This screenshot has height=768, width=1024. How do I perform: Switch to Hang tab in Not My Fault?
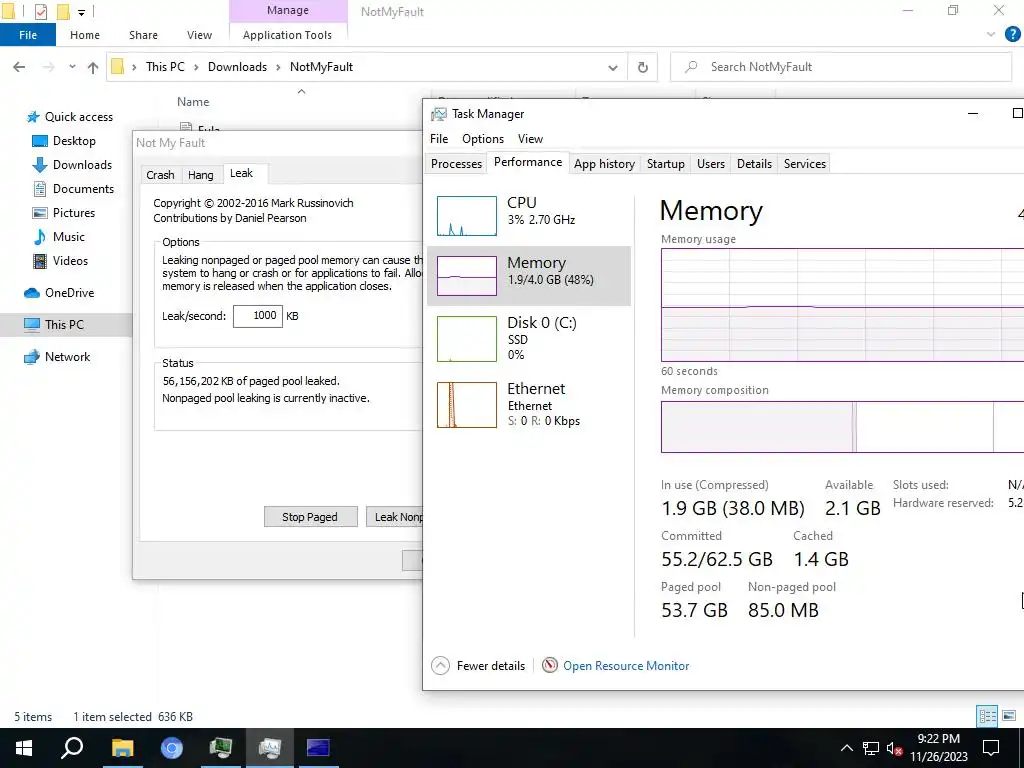200,174
